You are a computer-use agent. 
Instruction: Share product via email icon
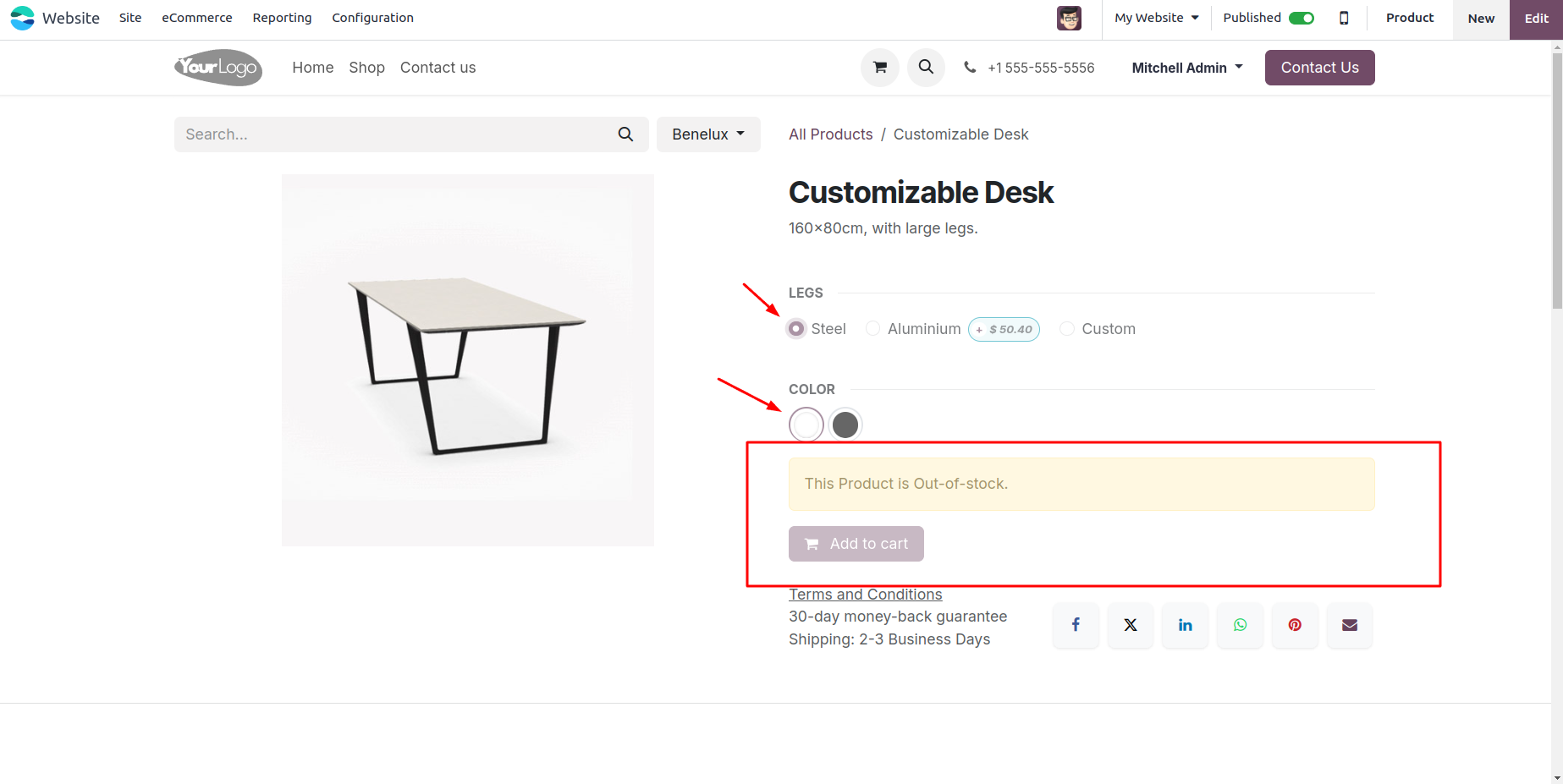click(x=1350, y=625)
